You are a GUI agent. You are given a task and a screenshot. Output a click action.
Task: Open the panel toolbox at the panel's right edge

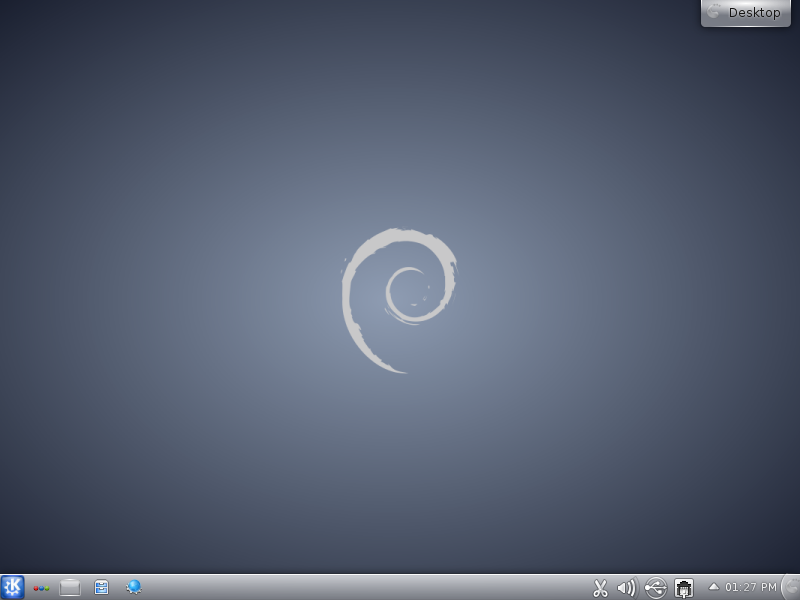click(x=790, y=587)
